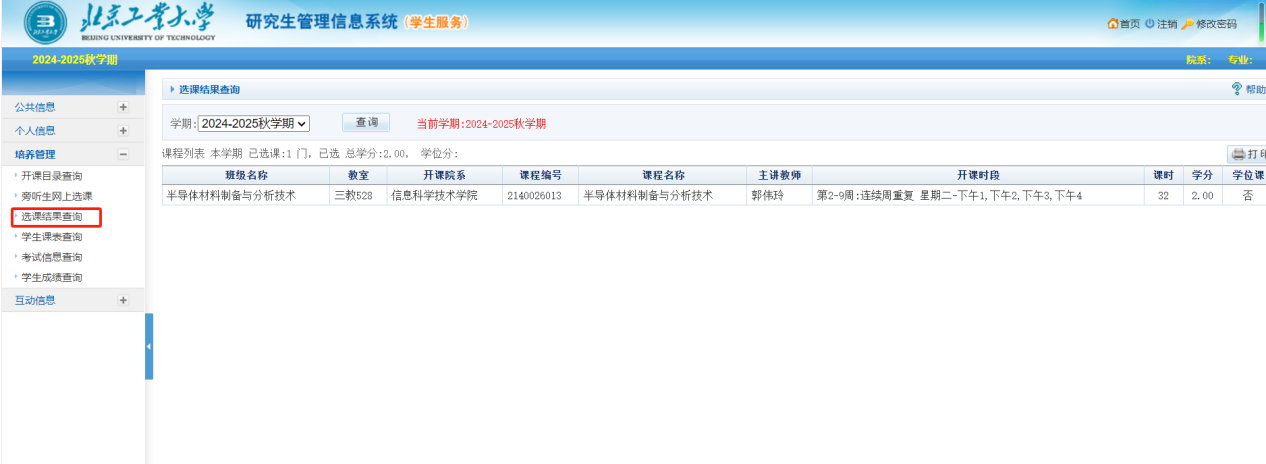Click the 开课时段 column header
1266x464 pixels.
[977, 175]
